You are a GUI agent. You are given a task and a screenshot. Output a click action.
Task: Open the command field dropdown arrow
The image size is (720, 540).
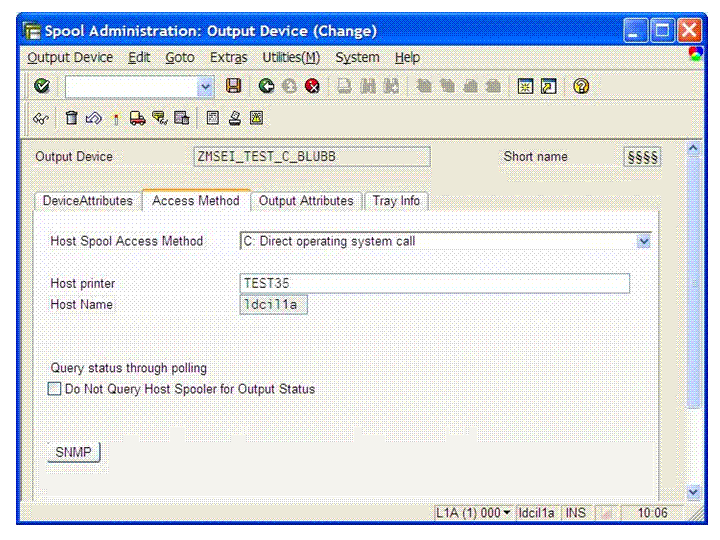point(206,87)
